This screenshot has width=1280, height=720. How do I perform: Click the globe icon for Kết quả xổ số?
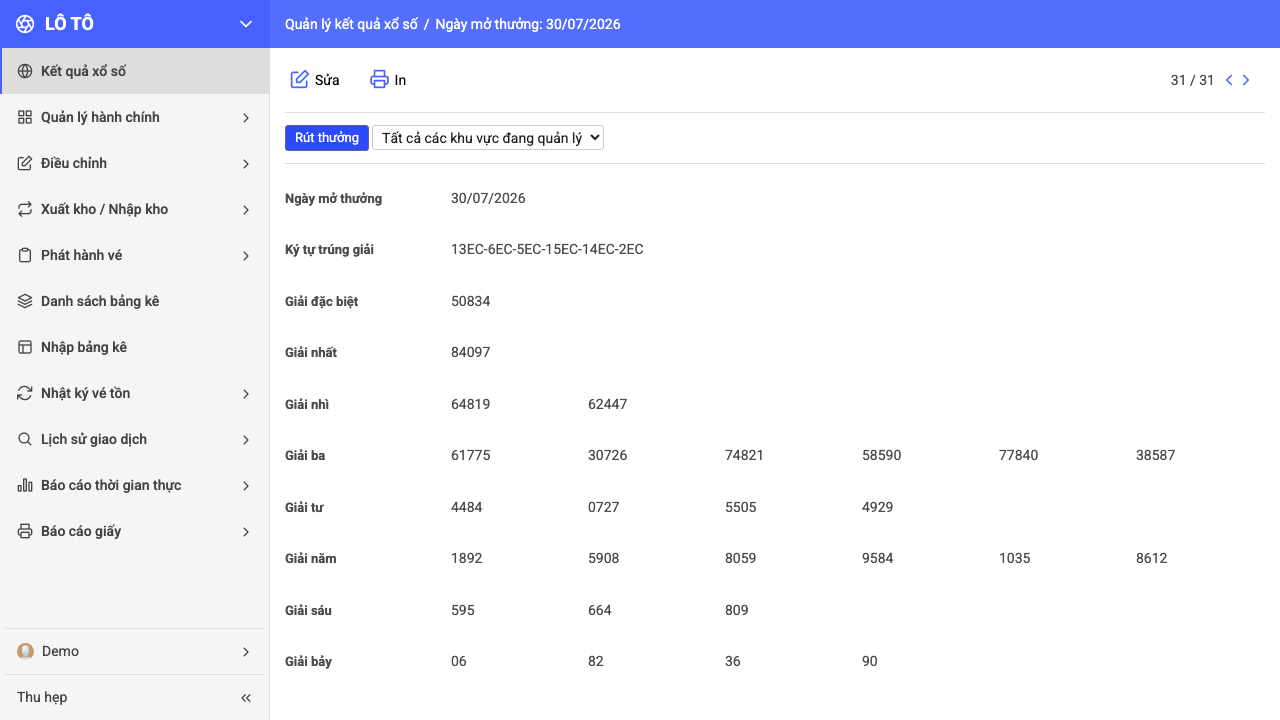25,72
